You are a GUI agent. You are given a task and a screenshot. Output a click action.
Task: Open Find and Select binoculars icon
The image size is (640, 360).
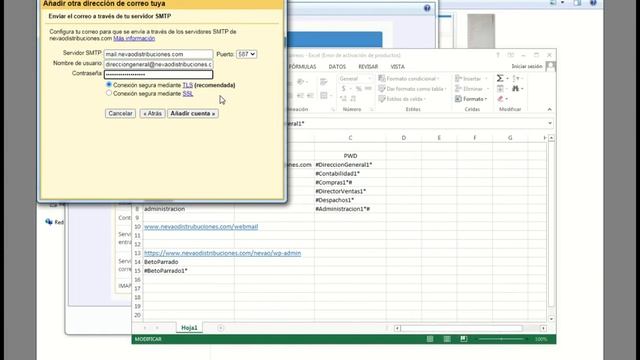pos(516,89)
